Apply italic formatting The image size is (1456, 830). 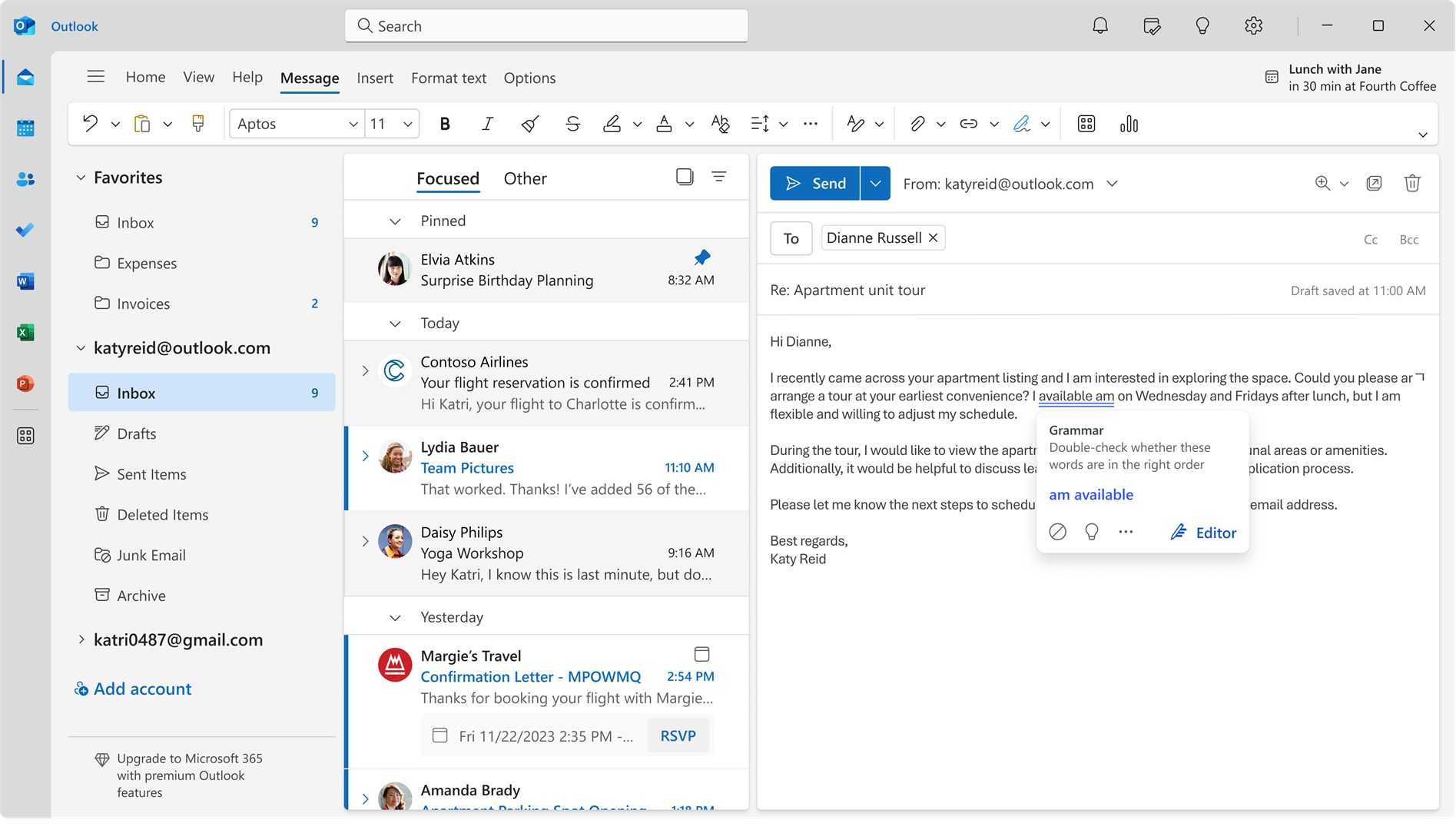(x=486, y=123)
